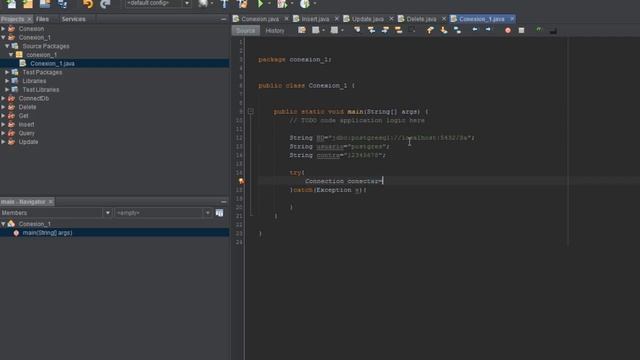640x360 pixels.
Task: Click Stop Macro Recording square icon
Action: click(x=521, y=30)
